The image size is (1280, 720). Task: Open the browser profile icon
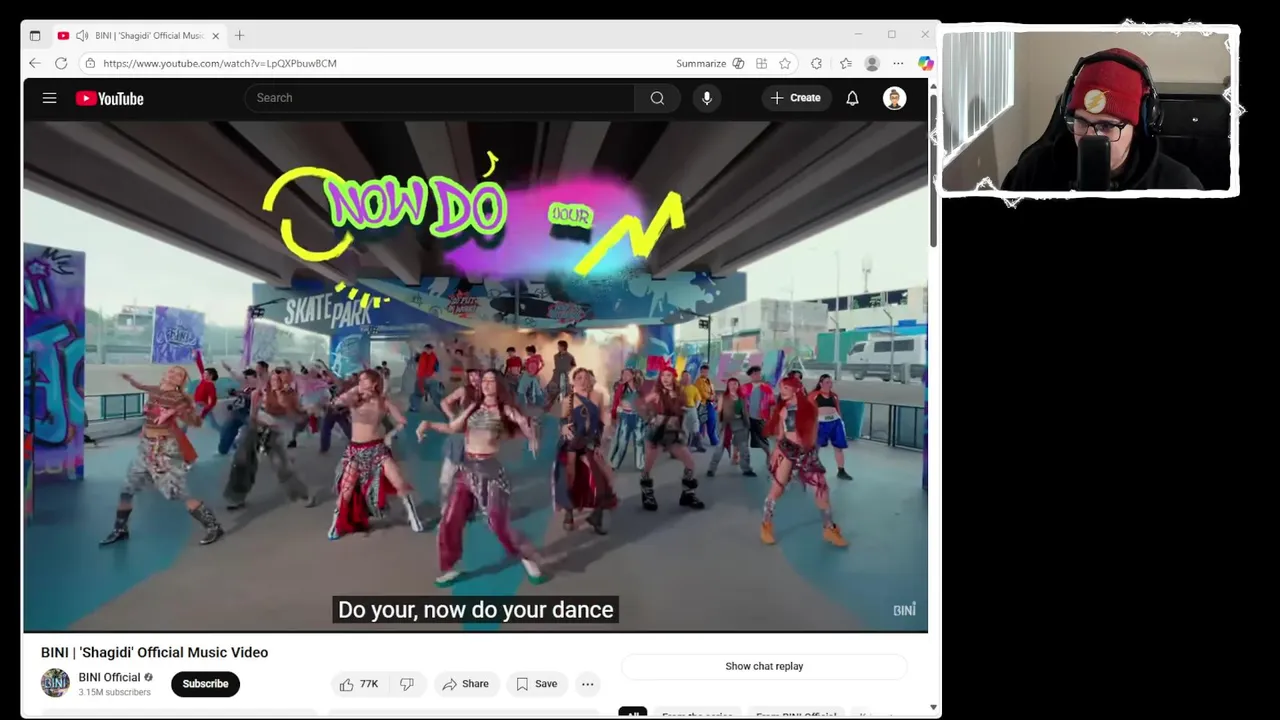(872, 63)
